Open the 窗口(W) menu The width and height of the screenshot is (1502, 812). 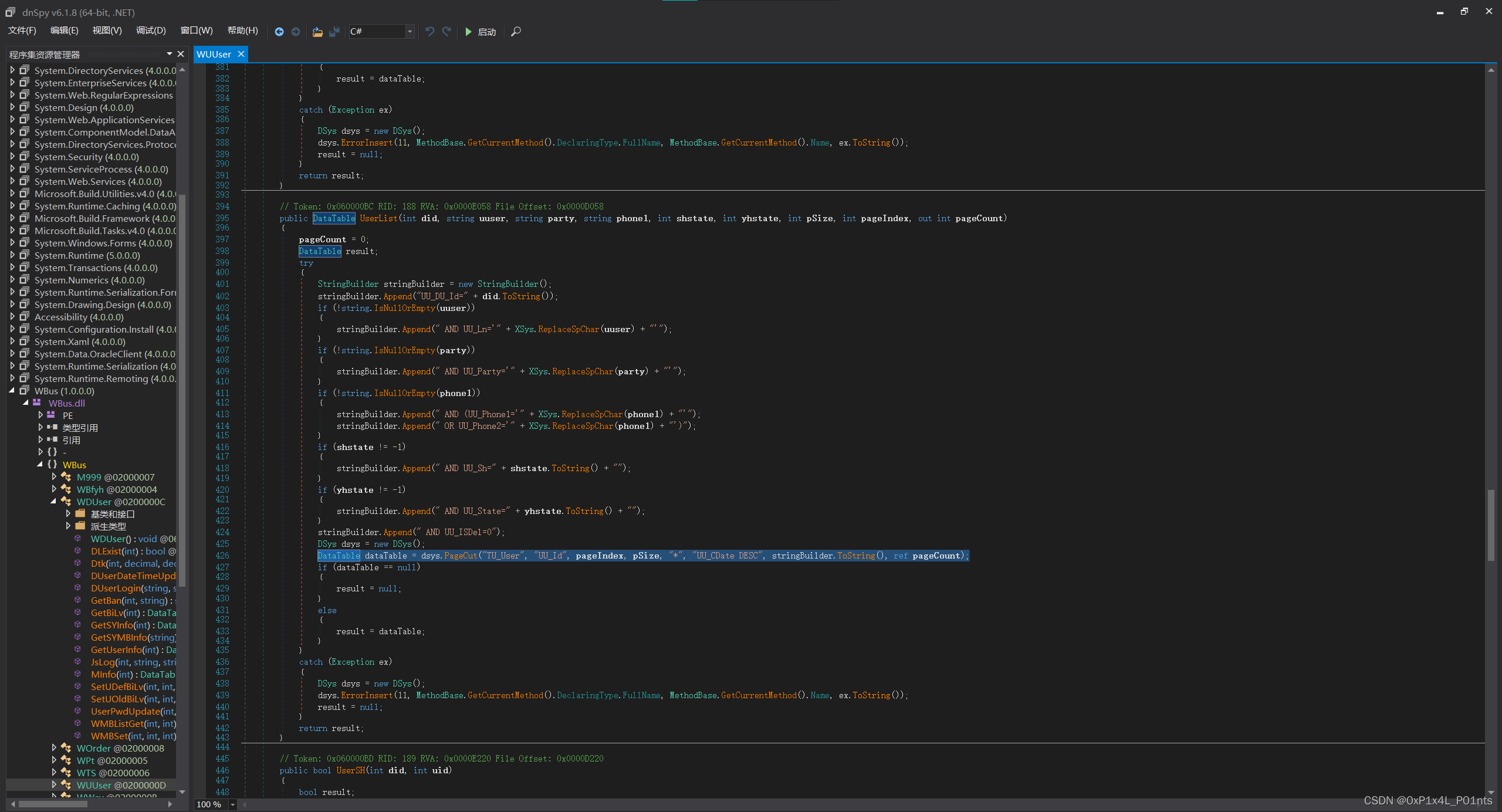(x=197, y=31)
